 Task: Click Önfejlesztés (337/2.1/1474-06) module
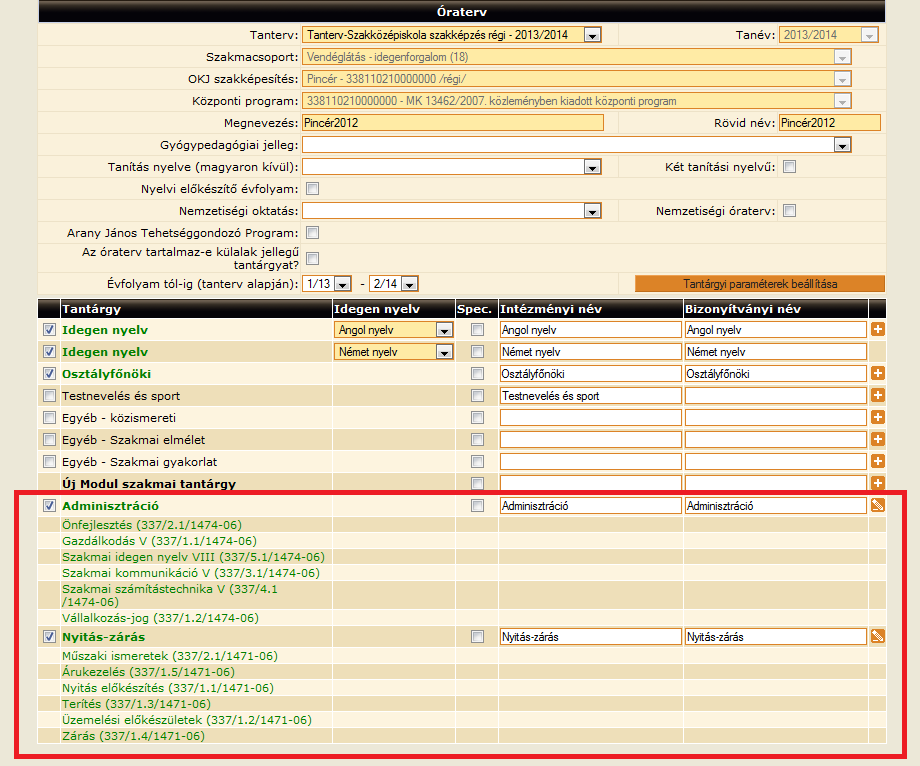pos(152,525)
